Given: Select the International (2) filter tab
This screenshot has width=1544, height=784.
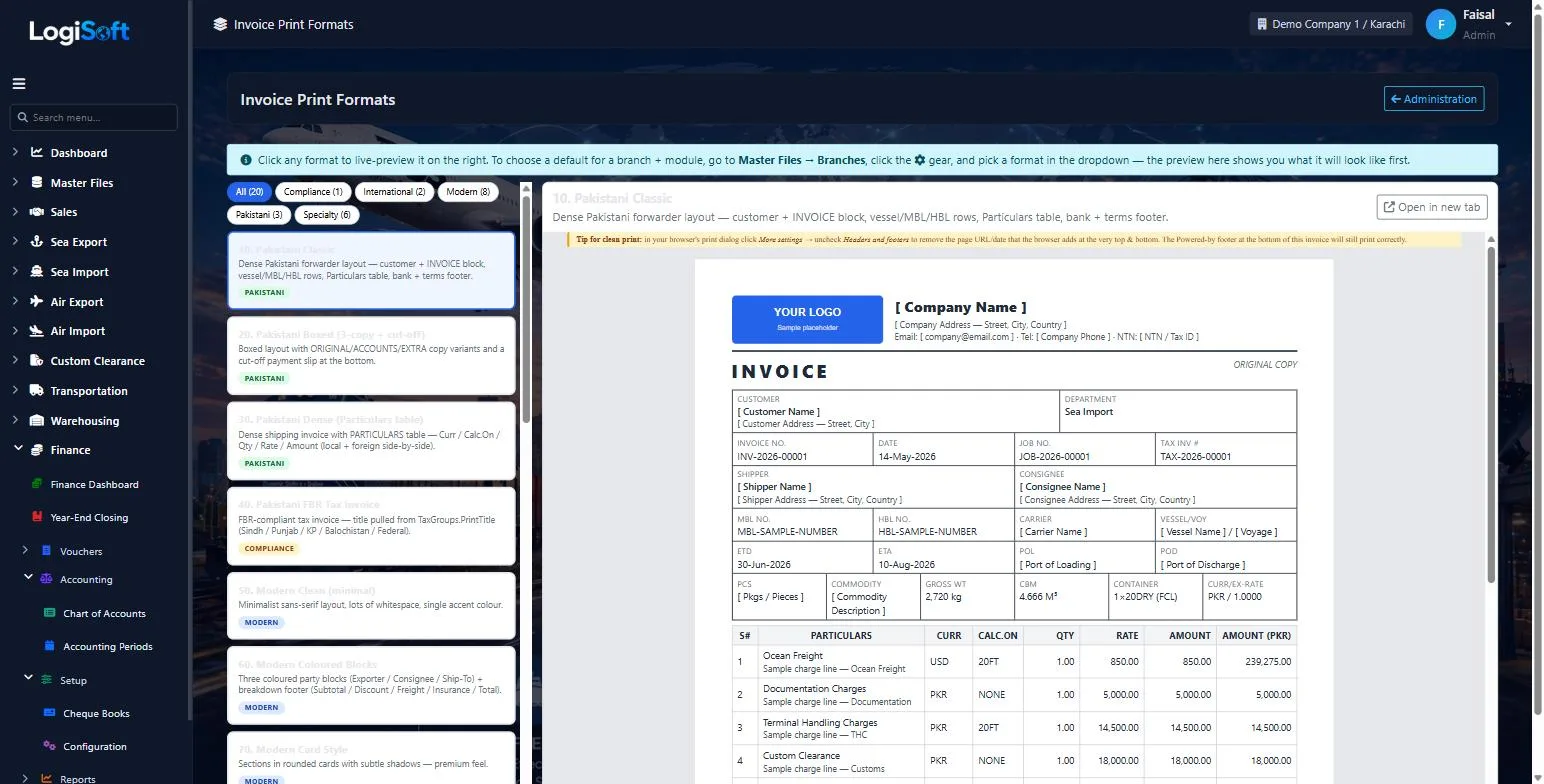Looking at the screenshot, I should [394, 192].
